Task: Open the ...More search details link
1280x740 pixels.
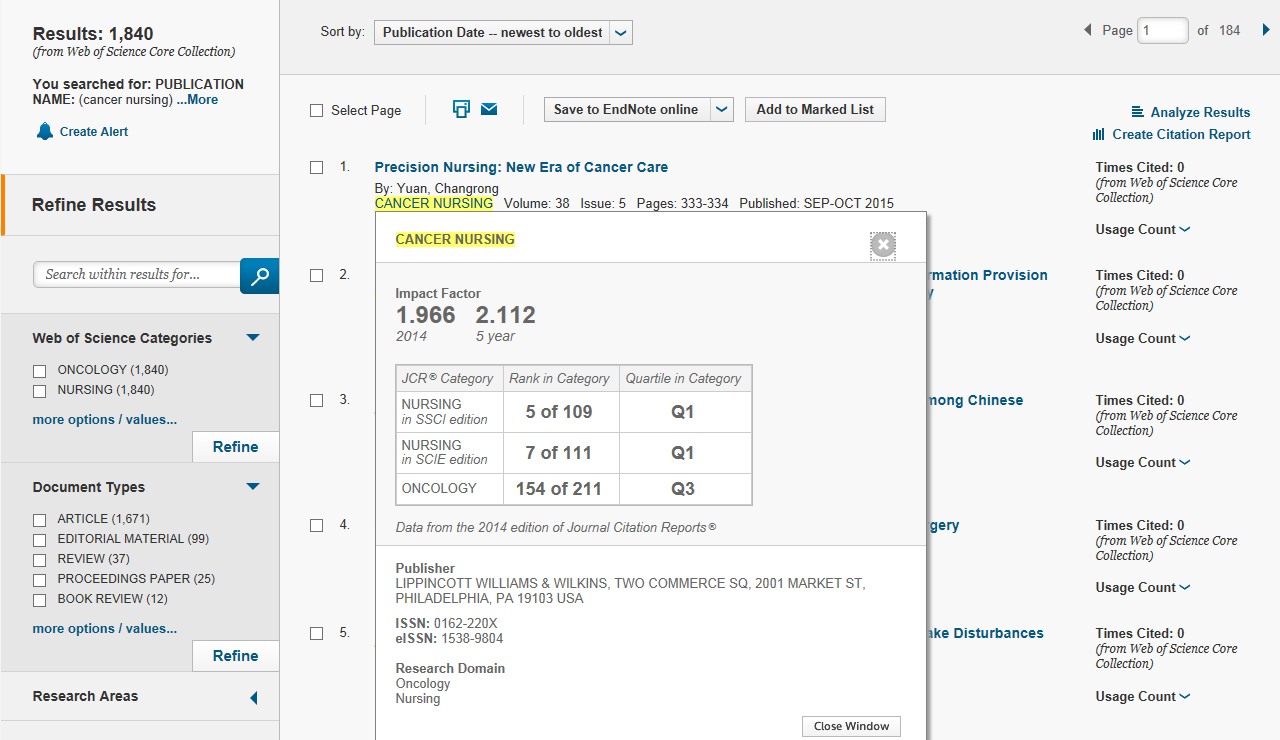Action: click(x=197, y=100)
